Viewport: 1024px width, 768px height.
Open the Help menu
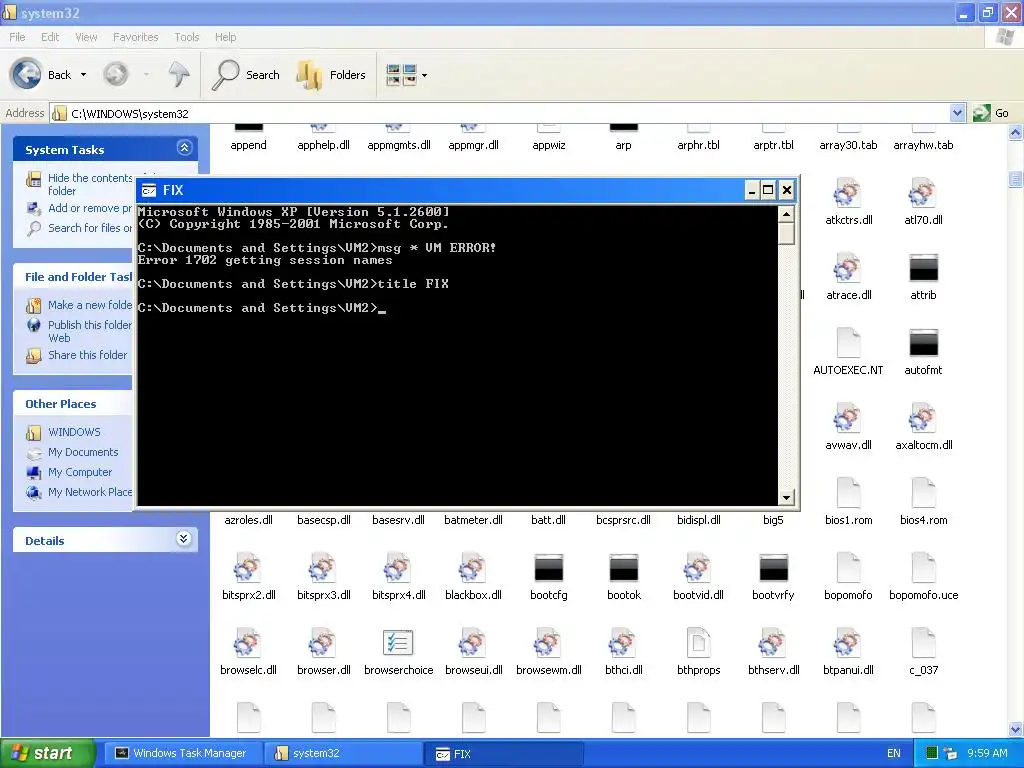pyautogui.click(x=226, y=37)
